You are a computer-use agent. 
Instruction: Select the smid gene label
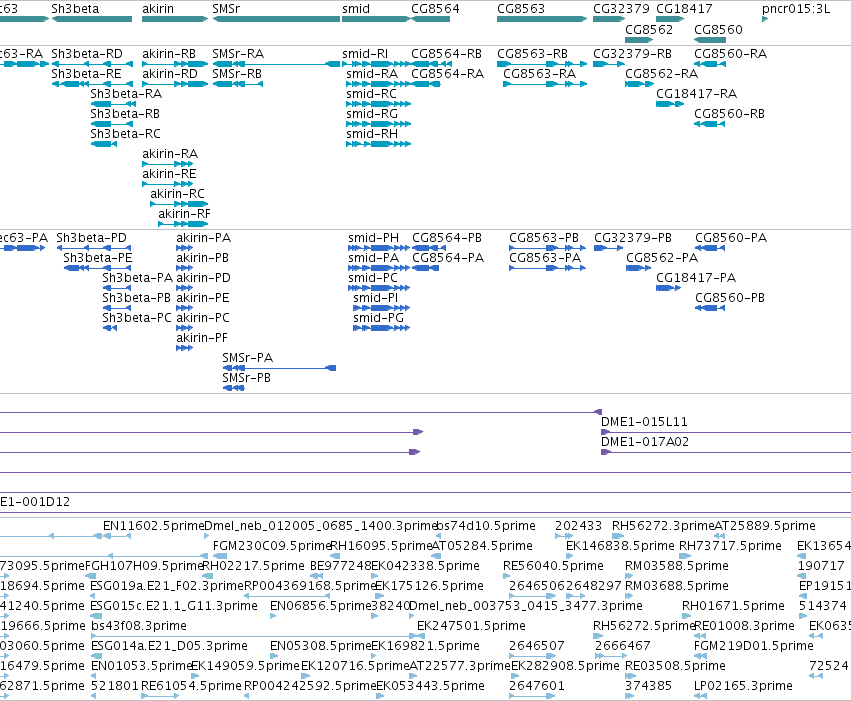[x=355, y=9]
